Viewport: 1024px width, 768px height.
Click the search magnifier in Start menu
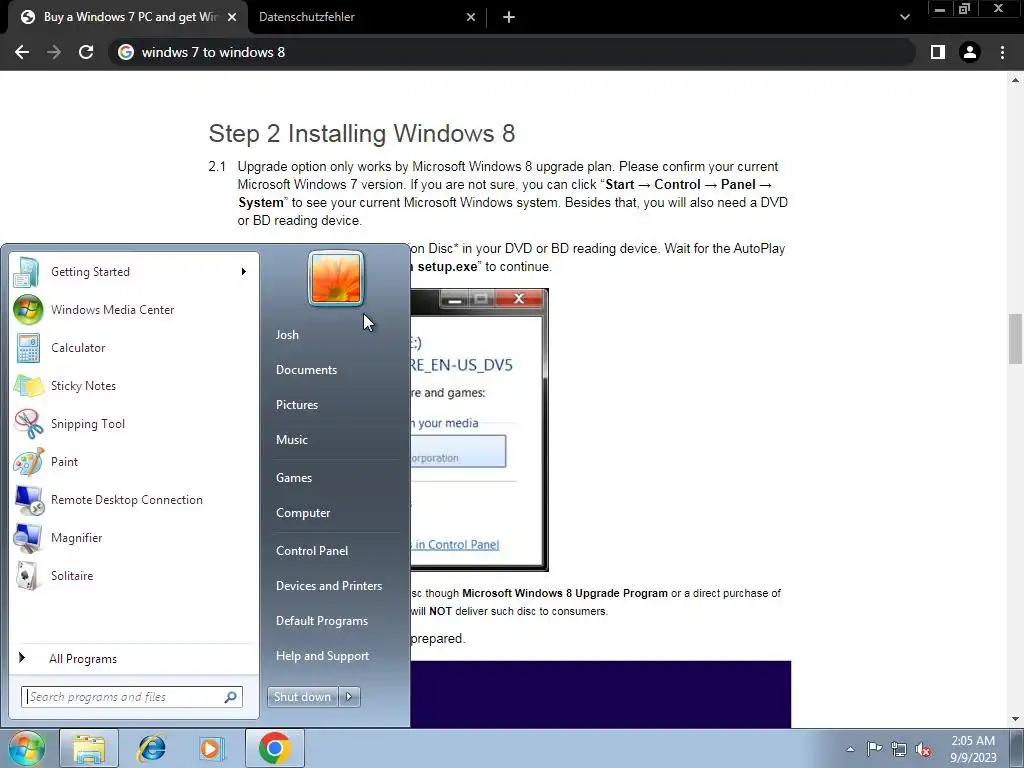click(x=231, y=697)
